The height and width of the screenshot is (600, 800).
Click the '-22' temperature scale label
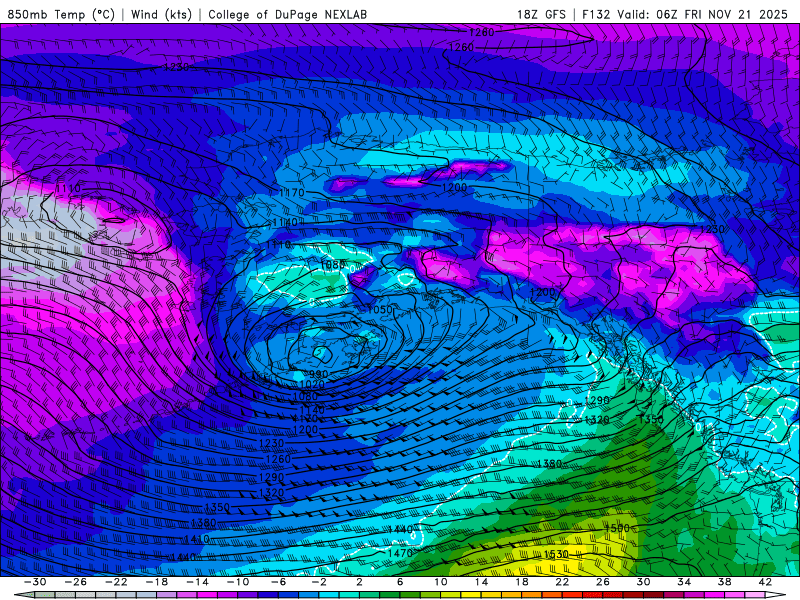coord(116,582)
